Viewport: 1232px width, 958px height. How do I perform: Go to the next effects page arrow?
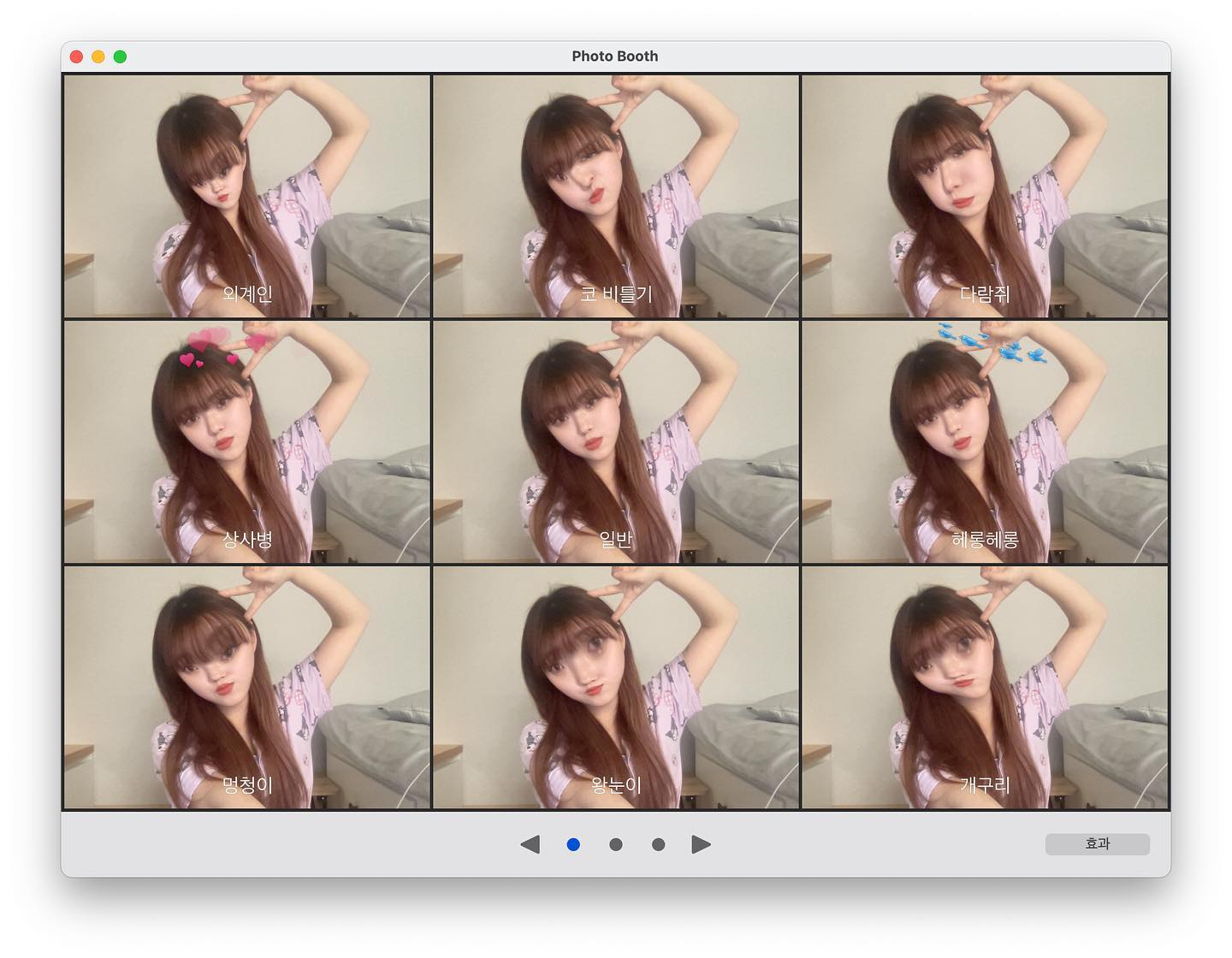tap(702, 844)
